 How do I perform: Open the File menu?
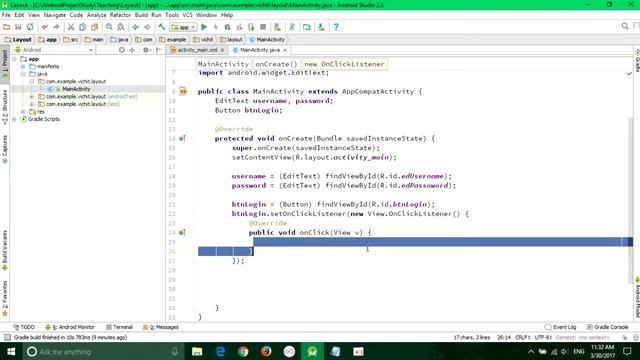point(6,15)
